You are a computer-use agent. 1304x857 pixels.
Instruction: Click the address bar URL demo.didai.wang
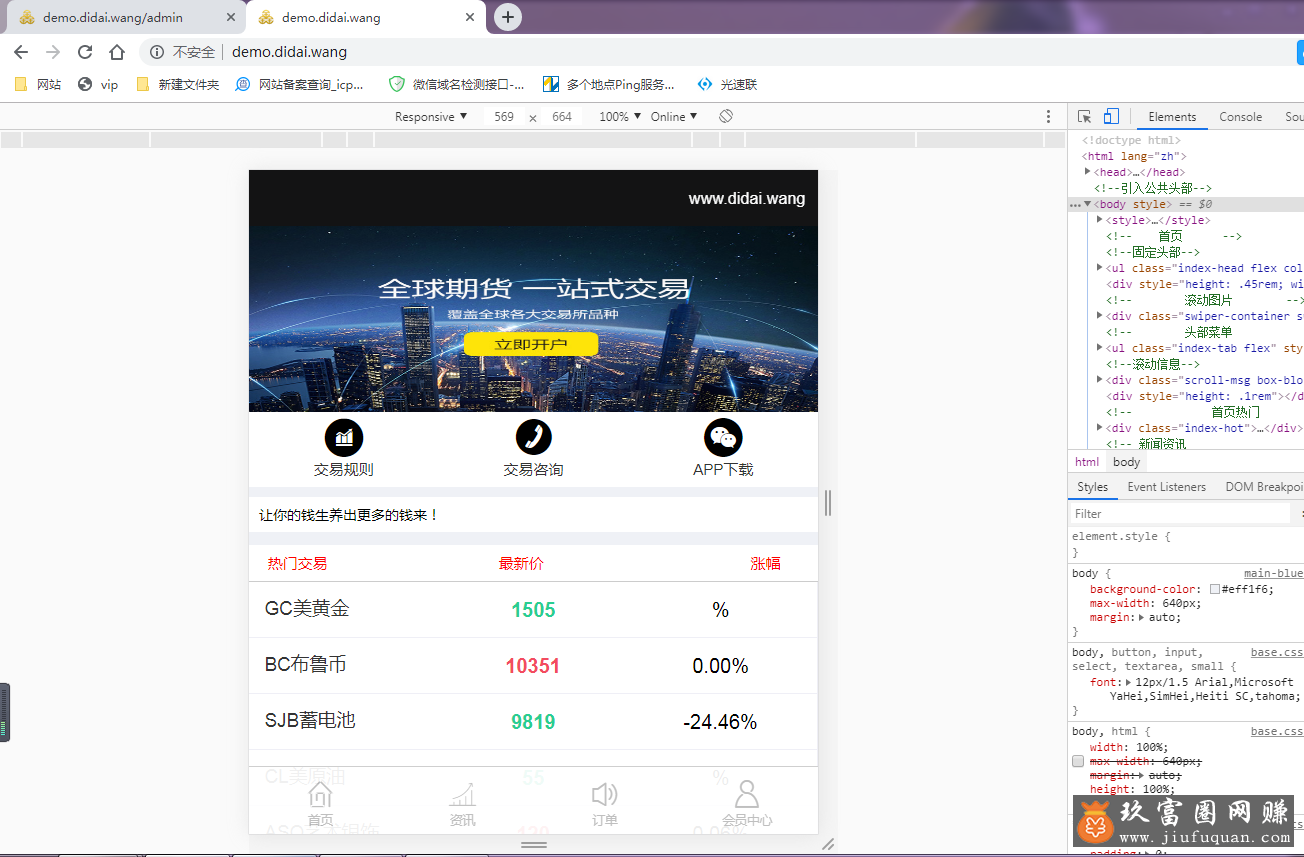click(290, 52)
